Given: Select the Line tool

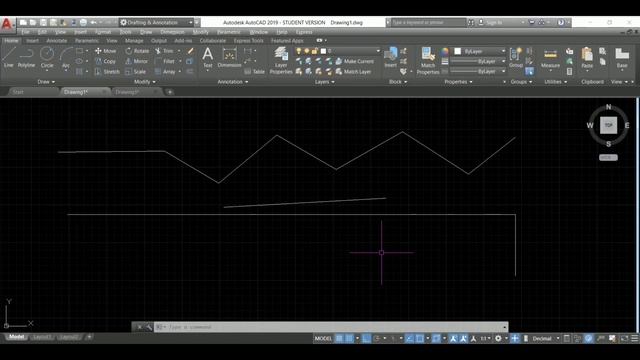Looking at the screenshot, I should [9, 57].
